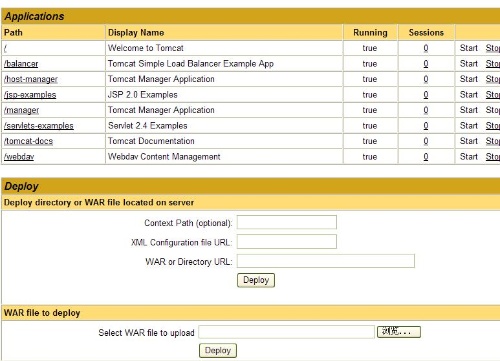Click the running 'true' value for /webdav
This screenshot has height=361, width=500.
point(370,157)
